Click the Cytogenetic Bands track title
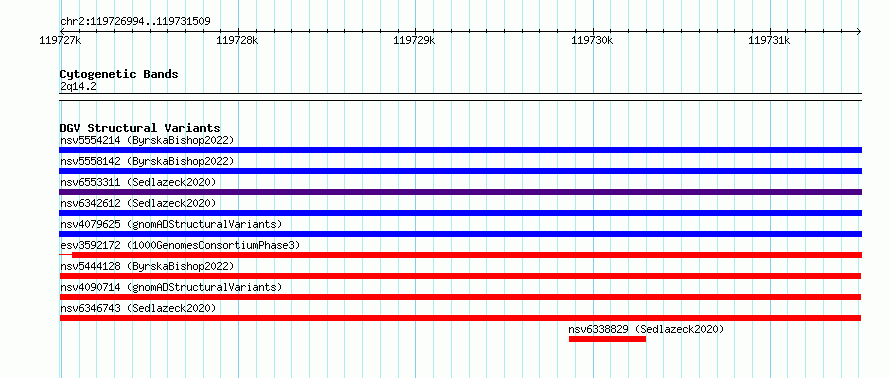 (119, 74)
